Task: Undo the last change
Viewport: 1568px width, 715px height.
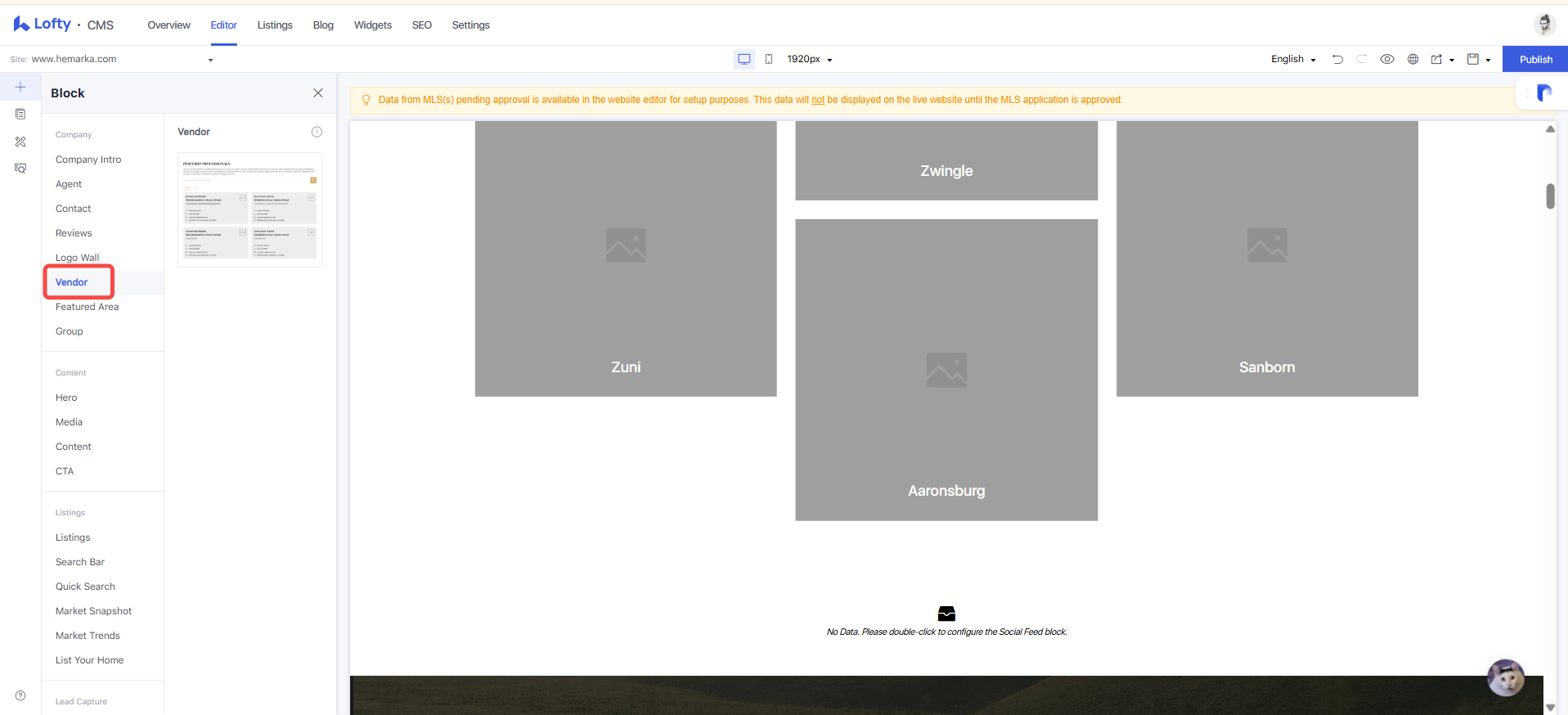Action: (1337, 59)
